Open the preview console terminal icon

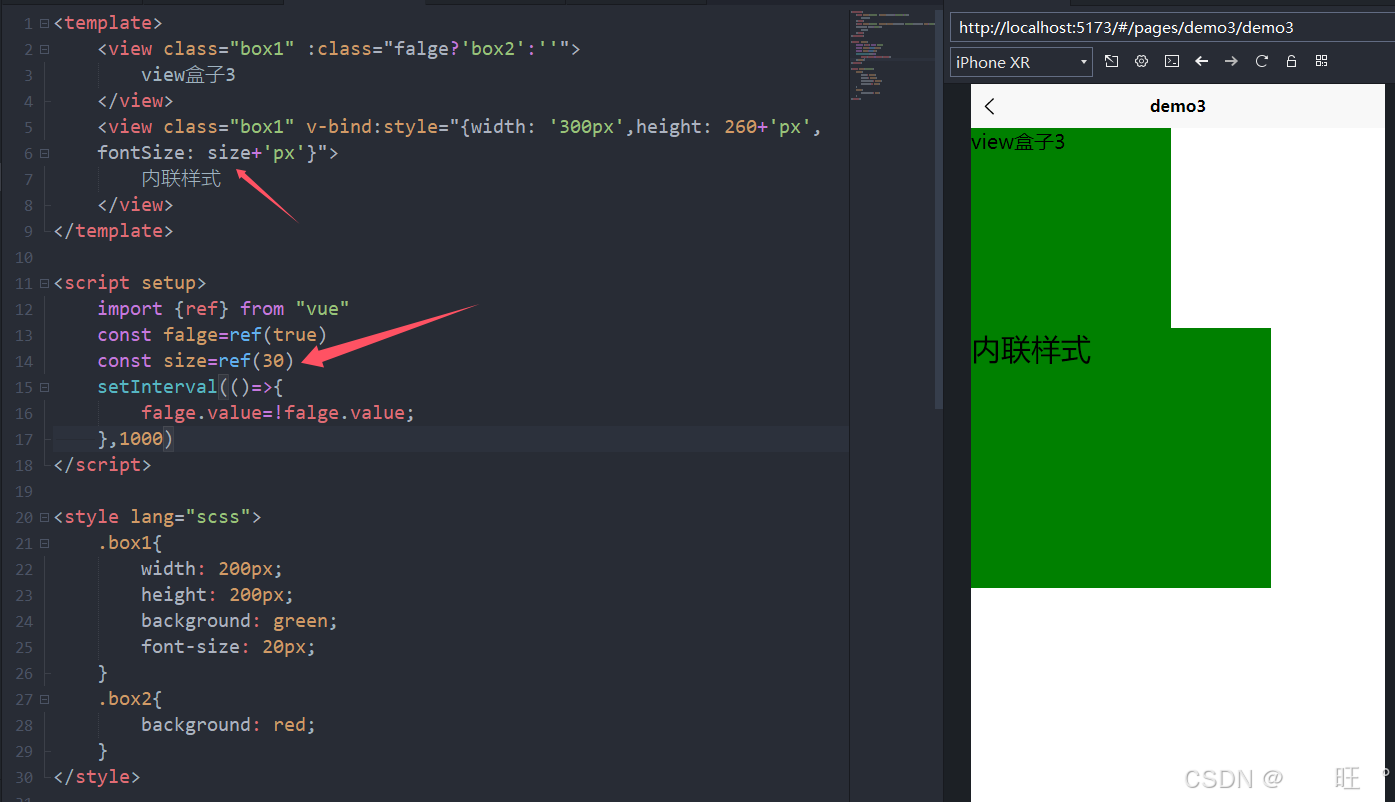1171,61
